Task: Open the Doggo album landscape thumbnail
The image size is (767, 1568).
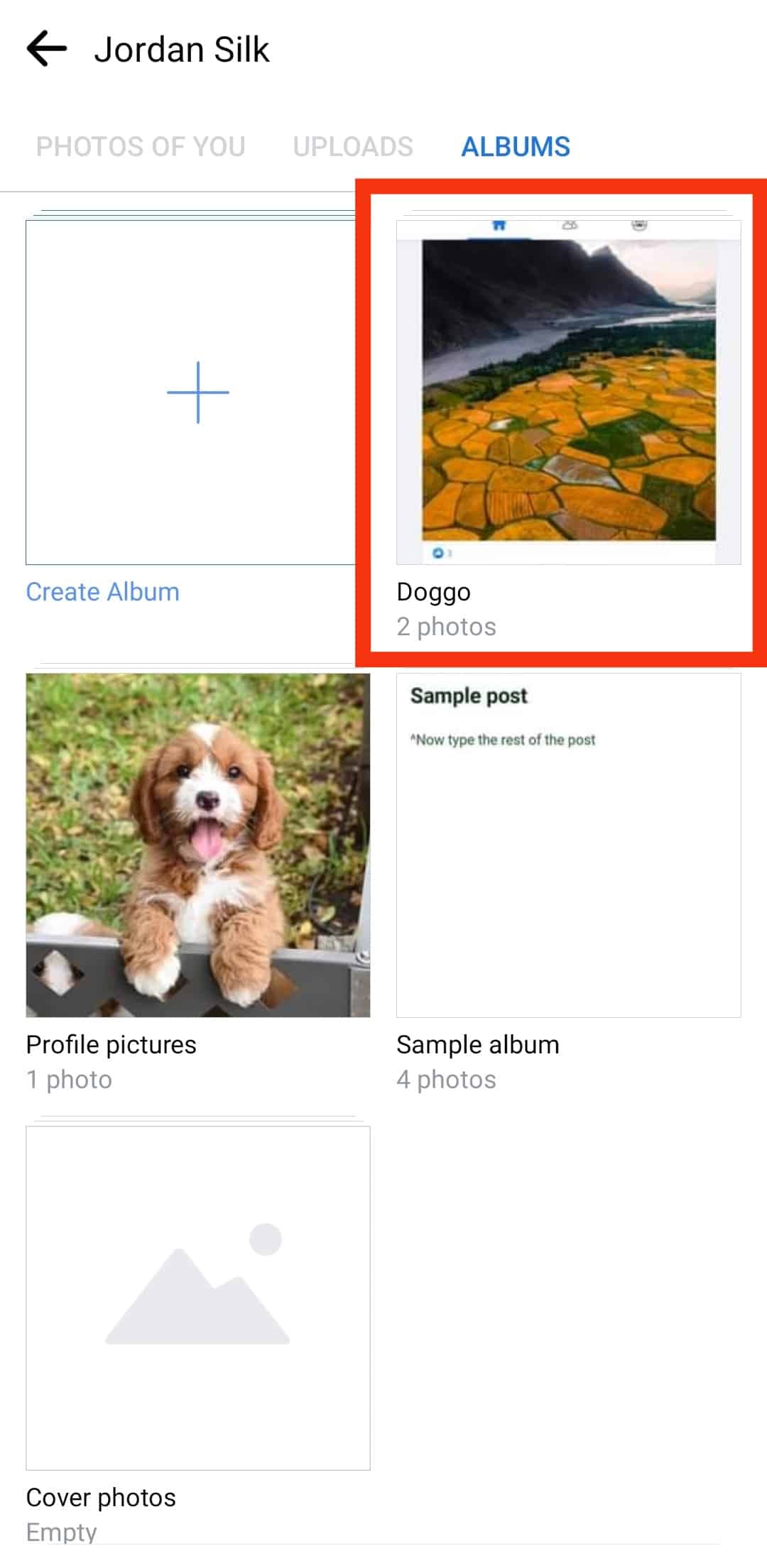Action: [x=568, y=392]
